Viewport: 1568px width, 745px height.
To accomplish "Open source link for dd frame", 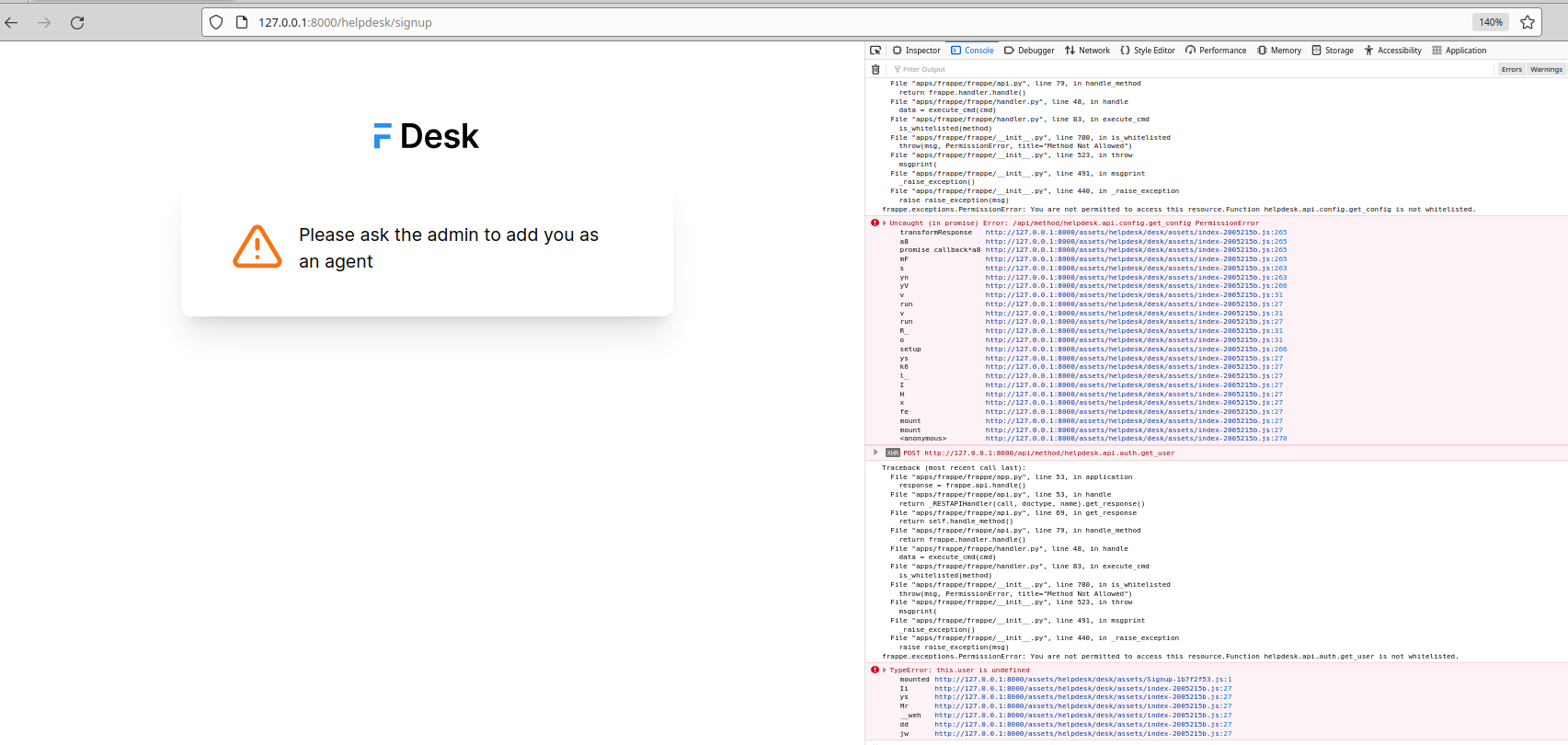I will point(1083,725).
